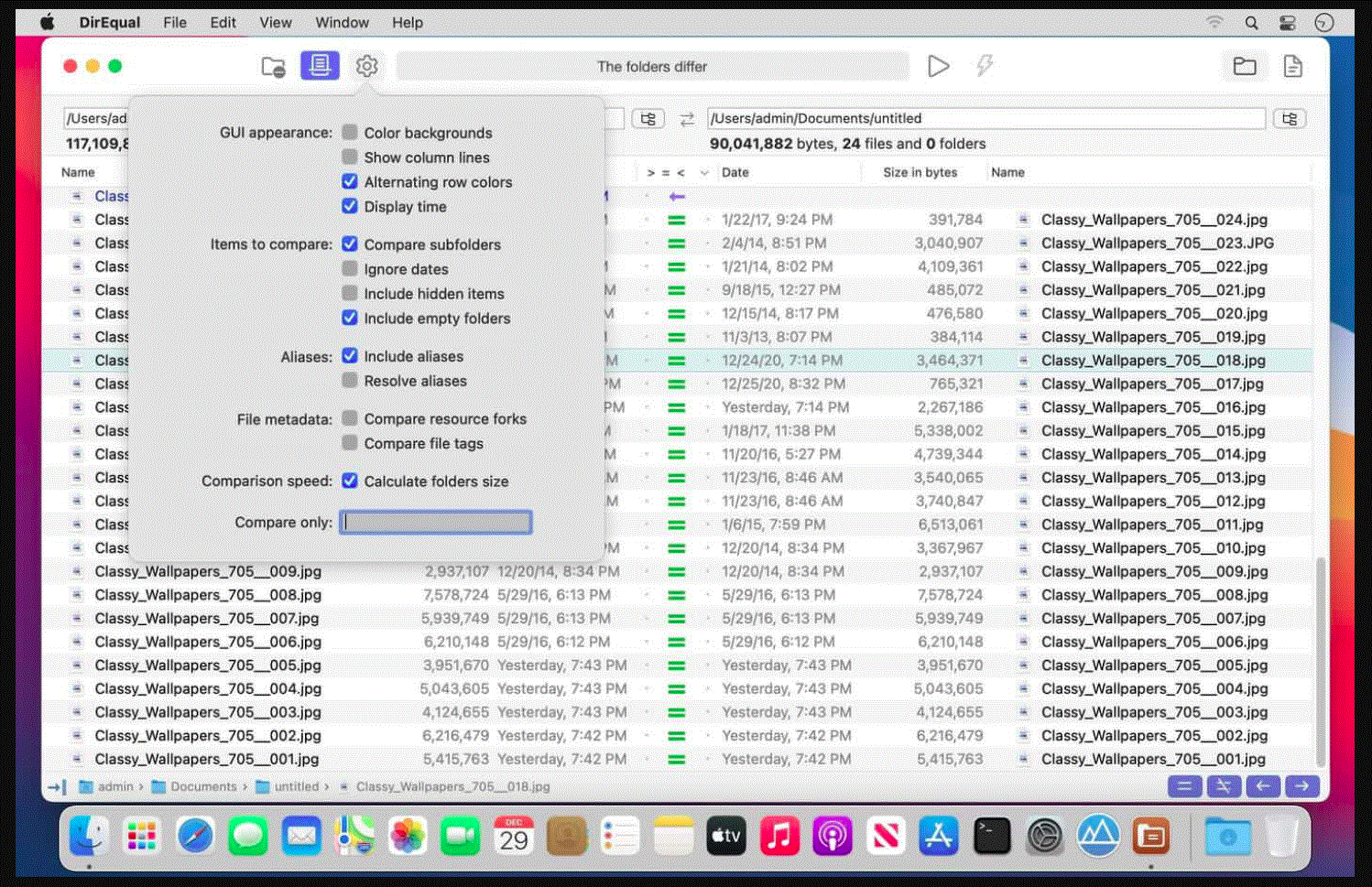1372x887 pixels.
Task: Enable Compare resource forks checkbox
Action: coord(350,418)
